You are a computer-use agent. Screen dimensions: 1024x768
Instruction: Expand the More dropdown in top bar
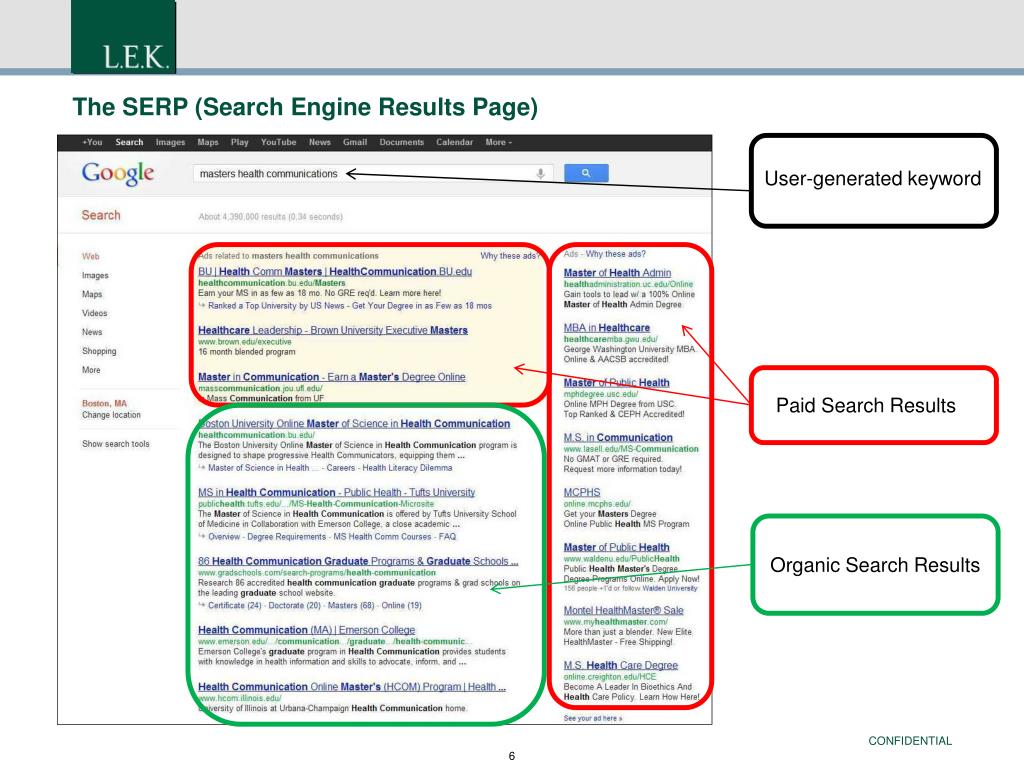coord(498,142)
